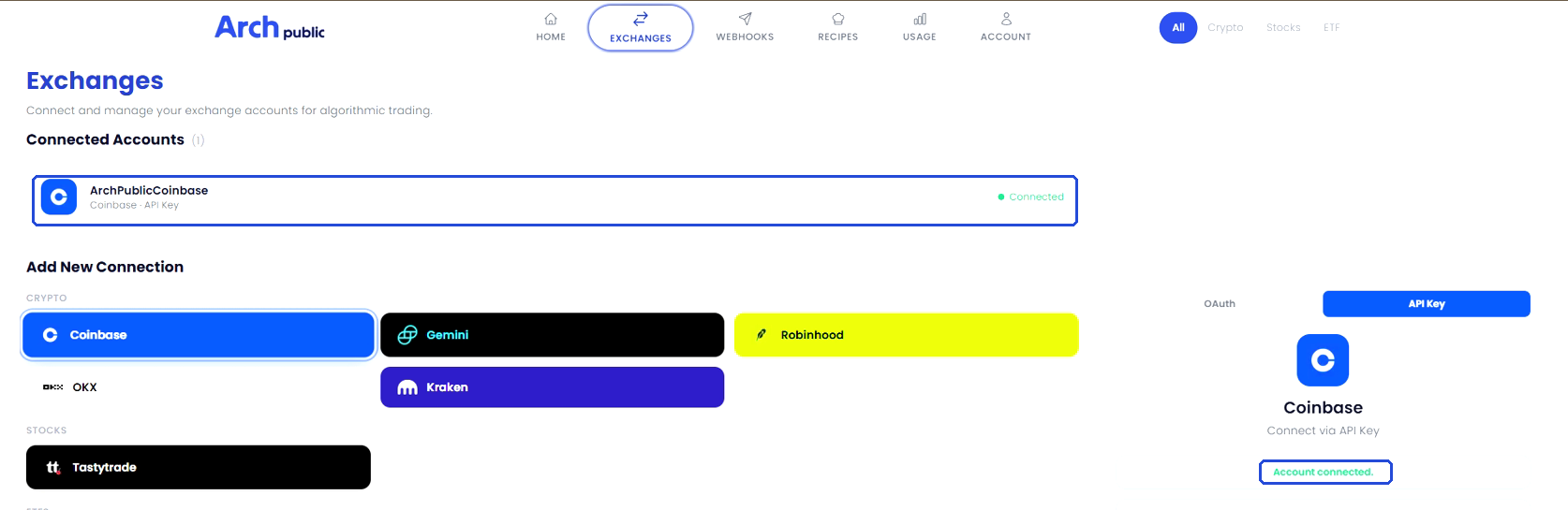Click the Connected Accounts heading
Screen dimensions: 1568x510
pos(105,139)
